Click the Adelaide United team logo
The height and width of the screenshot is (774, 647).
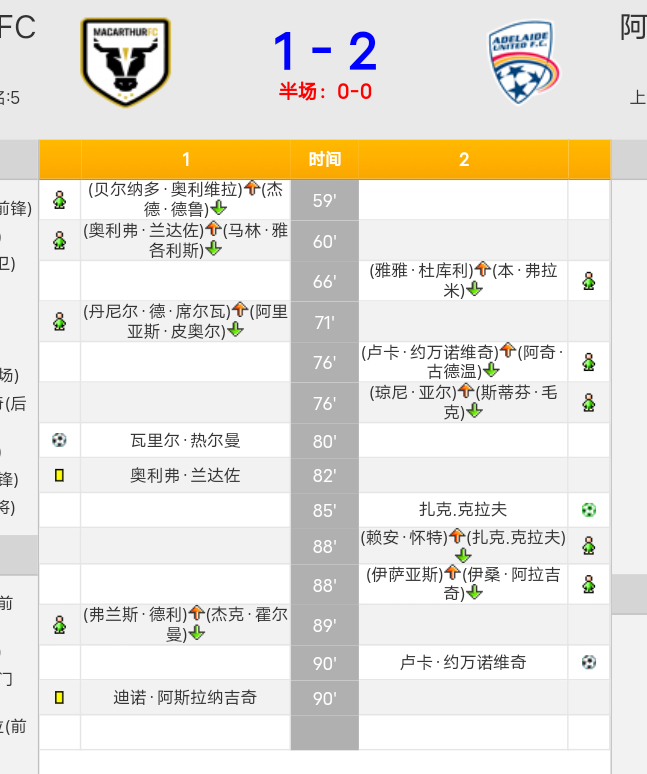click(x=524, y=62)
